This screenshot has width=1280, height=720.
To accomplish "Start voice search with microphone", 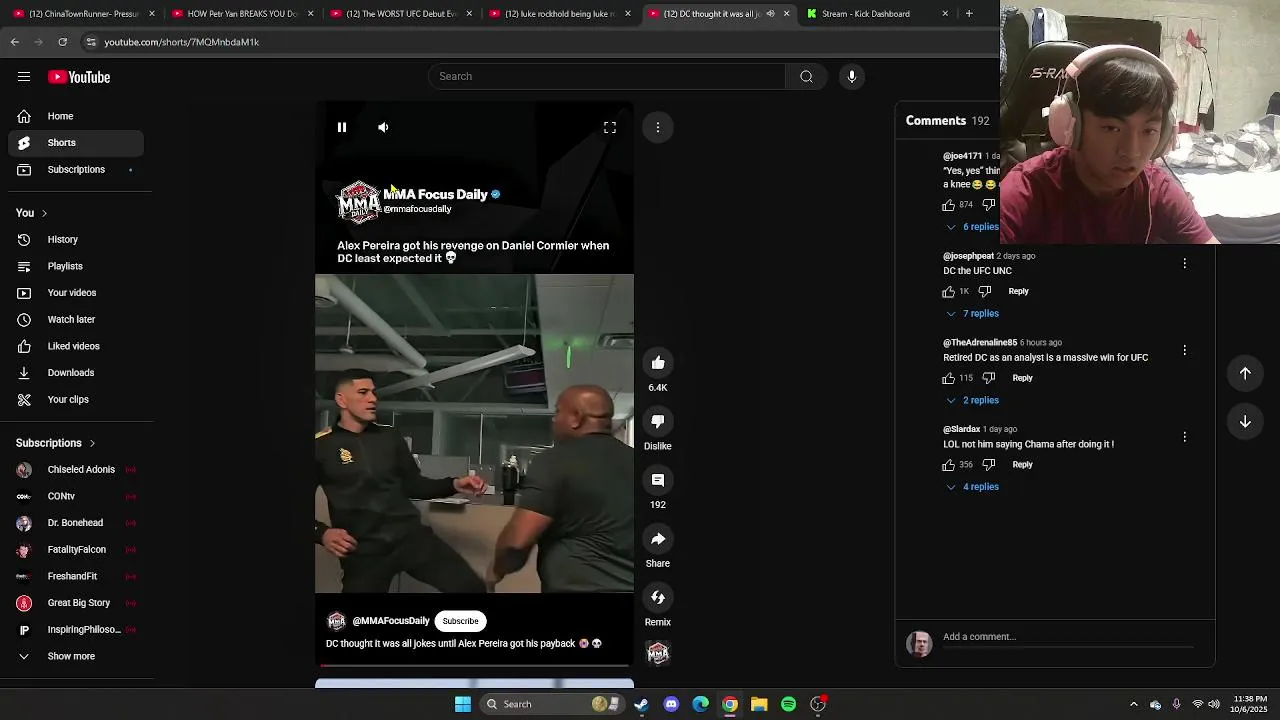I will point(852,77).
